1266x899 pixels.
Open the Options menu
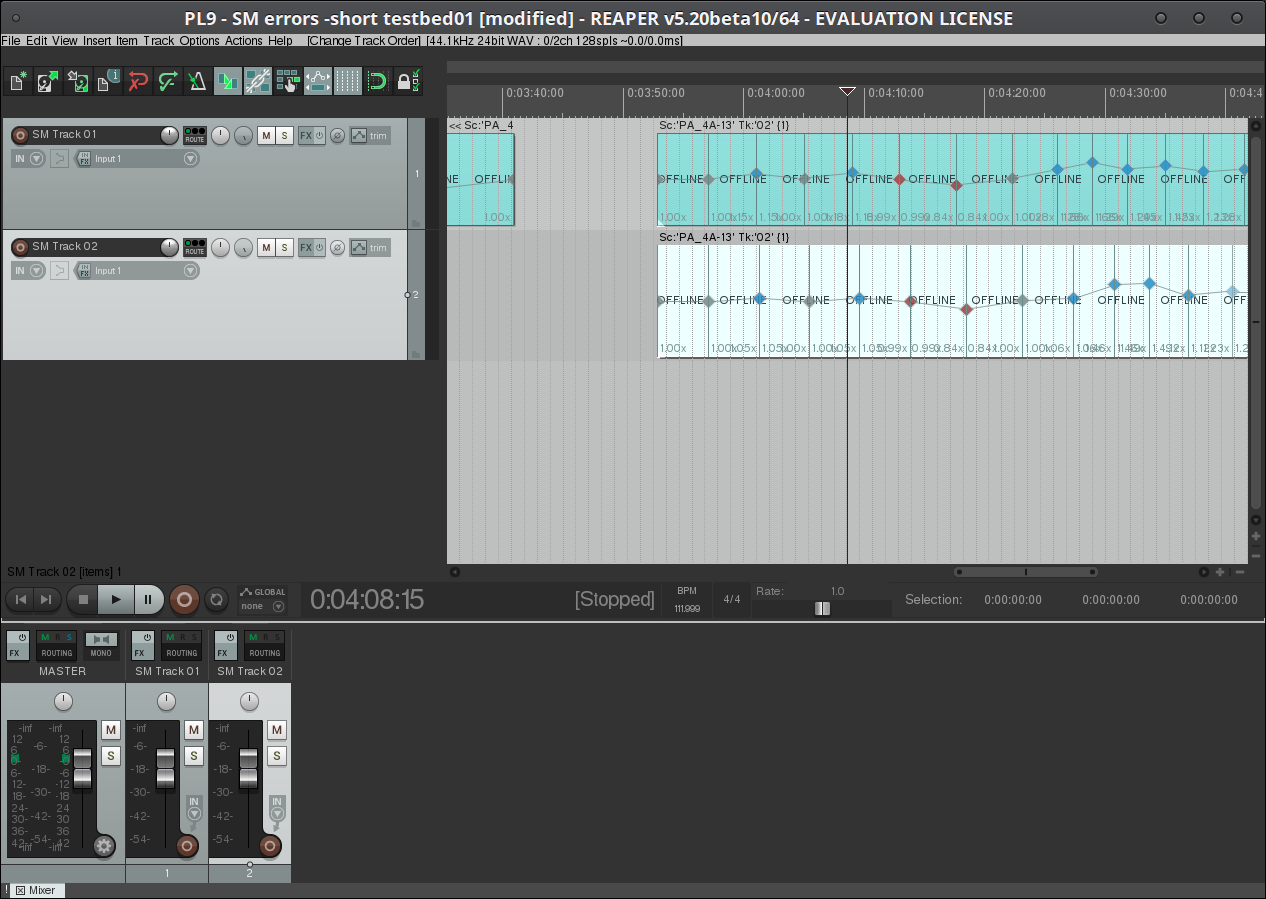coord(200,41)
